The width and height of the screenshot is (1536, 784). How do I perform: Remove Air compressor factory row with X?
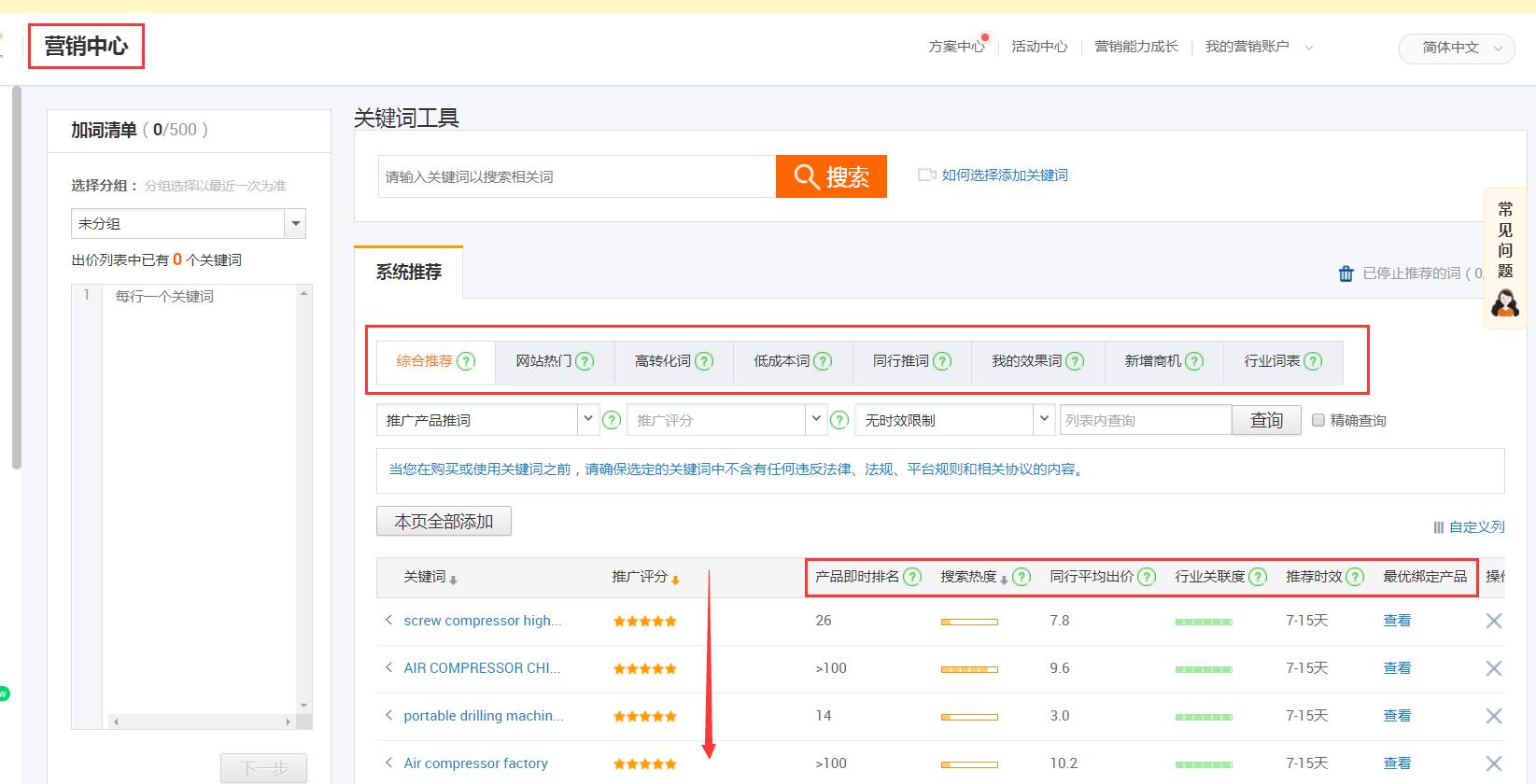(1494, 763)
